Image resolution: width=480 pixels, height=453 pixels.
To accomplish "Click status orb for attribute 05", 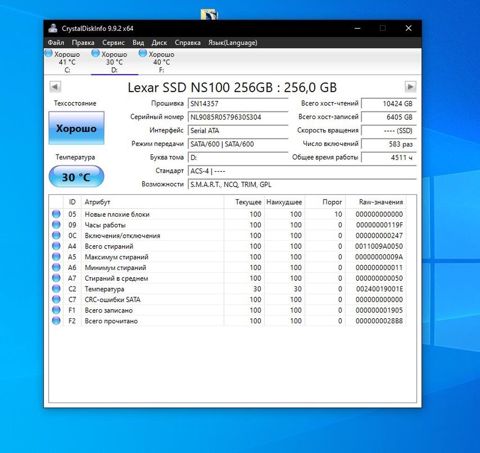I will point(56,214).
